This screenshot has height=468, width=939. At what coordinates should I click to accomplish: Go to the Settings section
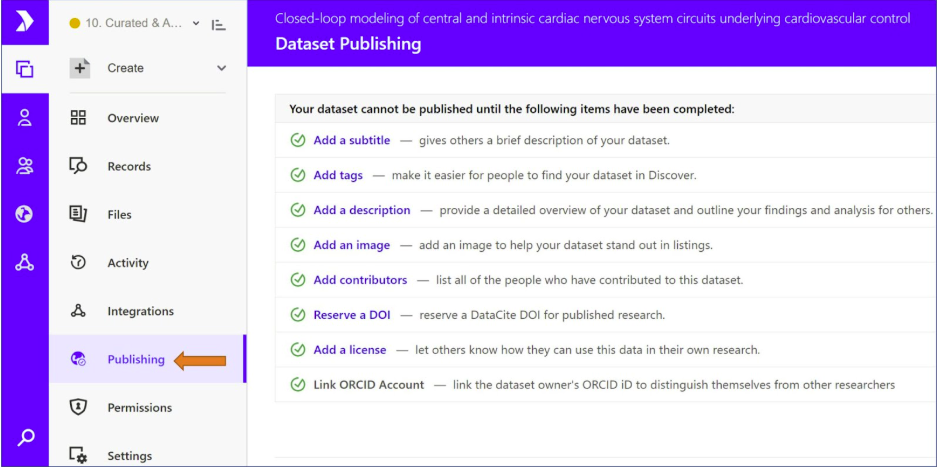129,456
